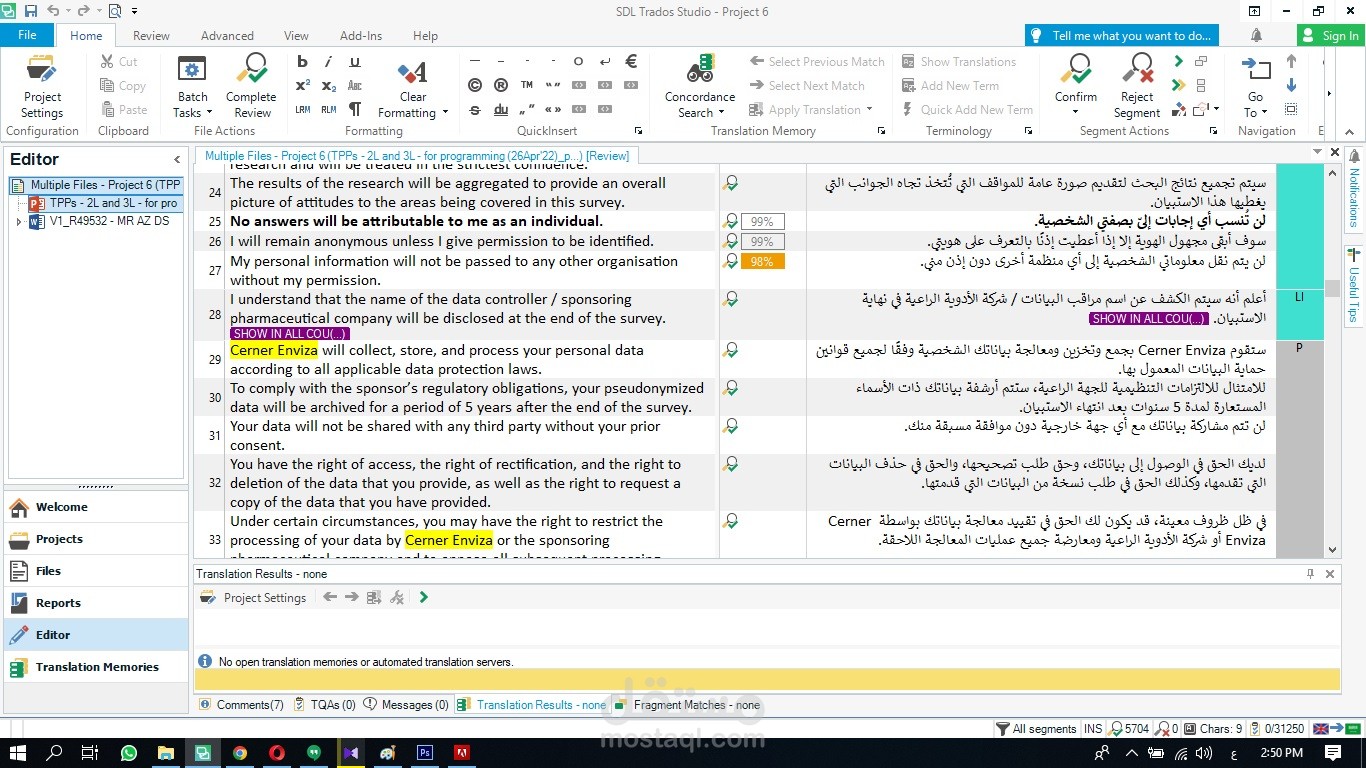
Task: Open Clear Formatting dropdown arrow
Action: coord(445,113)
